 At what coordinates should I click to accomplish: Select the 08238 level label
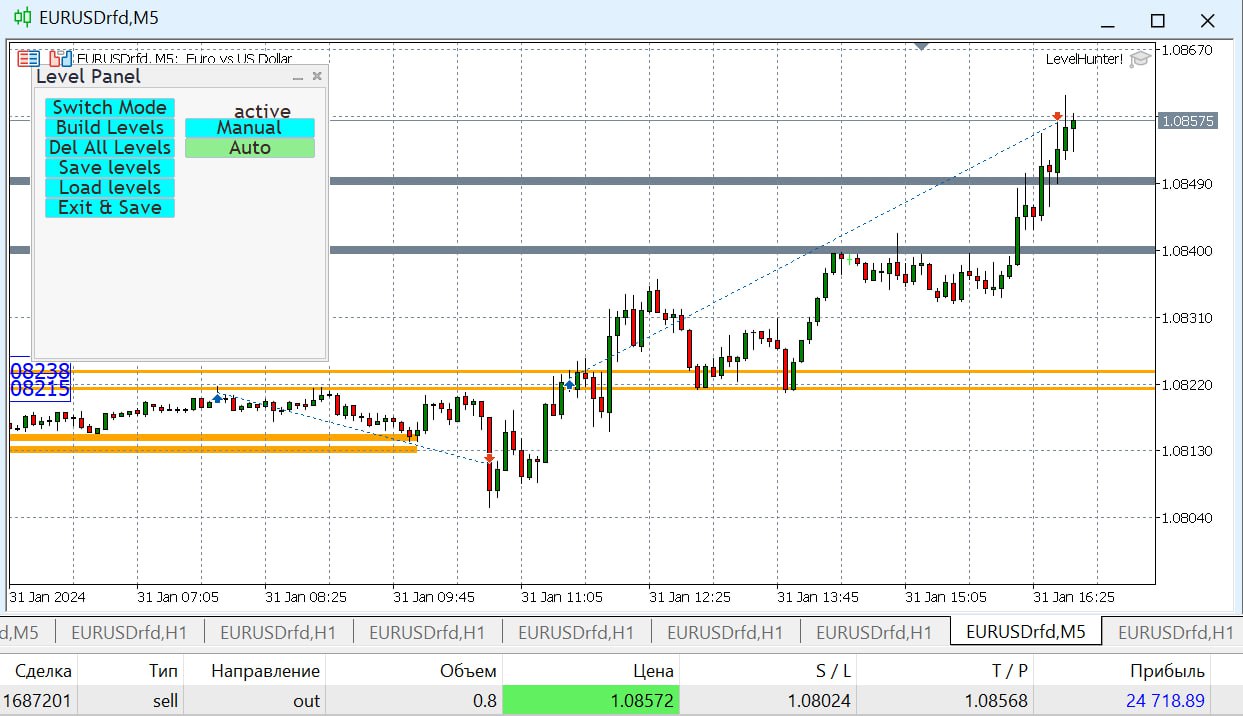tap(40, 370)
